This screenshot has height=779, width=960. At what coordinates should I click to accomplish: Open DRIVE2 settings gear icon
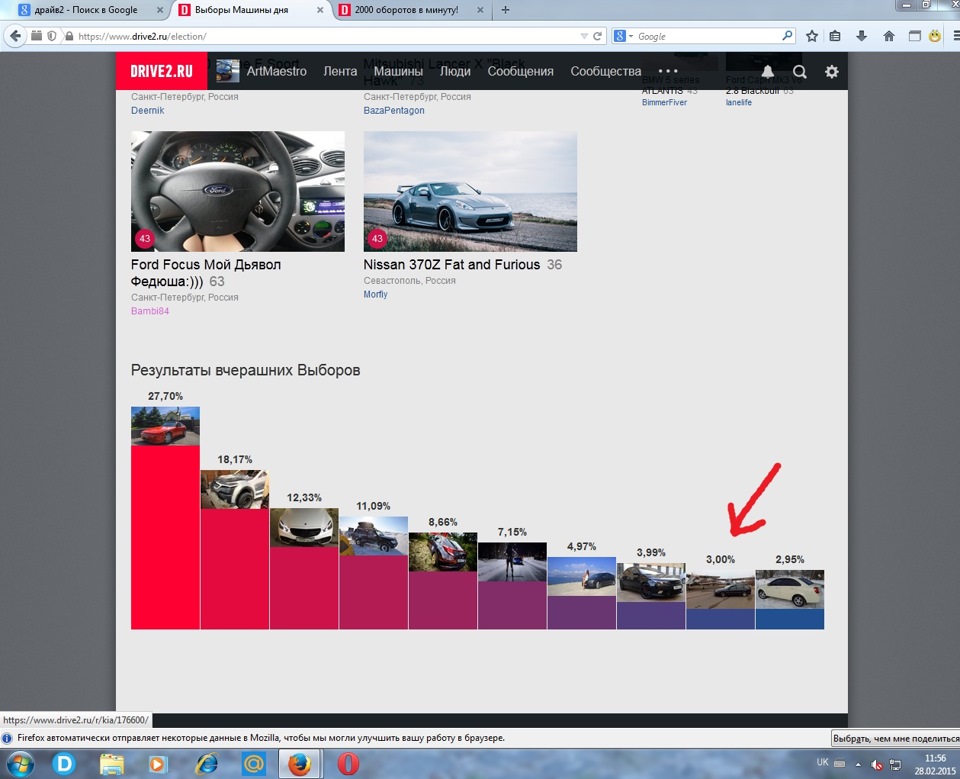pos(831,72)
